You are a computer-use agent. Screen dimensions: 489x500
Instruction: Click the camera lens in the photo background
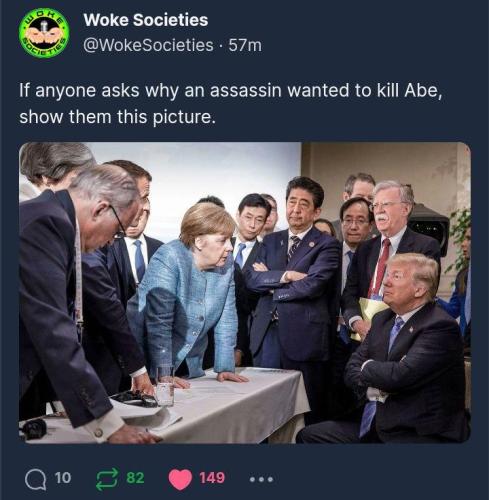point(429,230)
